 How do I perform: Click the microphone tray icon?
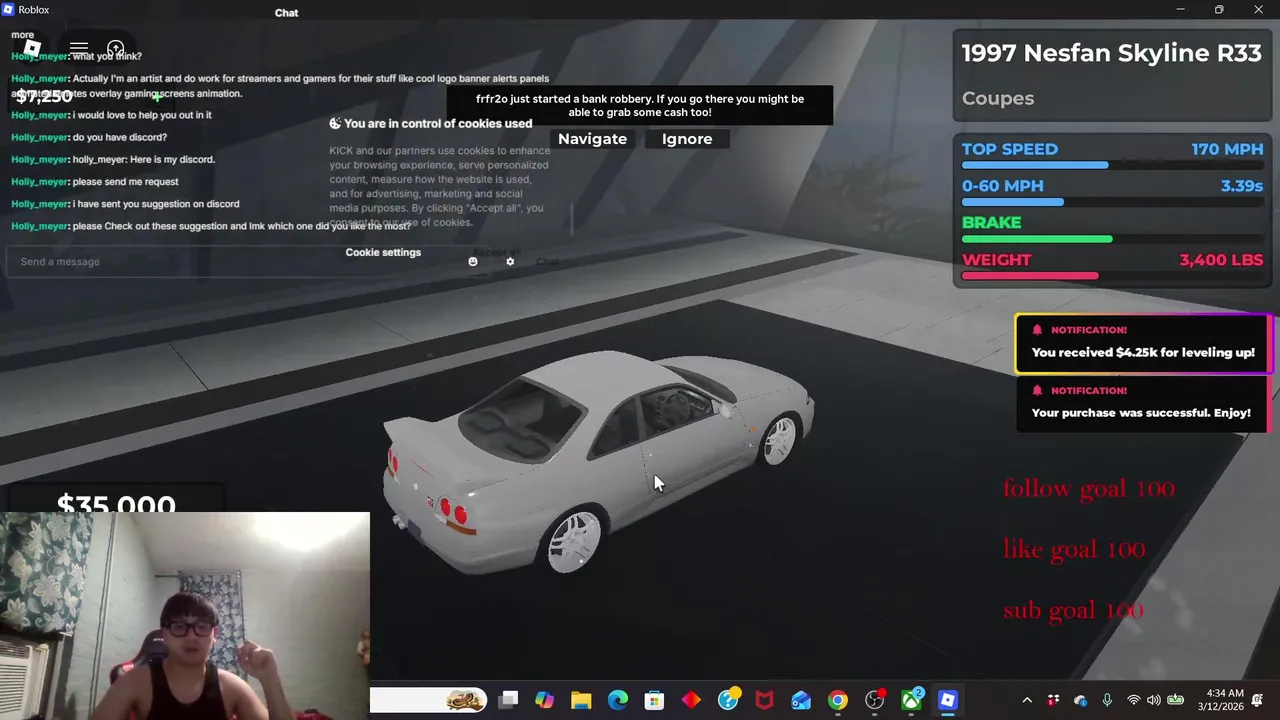(x=1107, y=700)
